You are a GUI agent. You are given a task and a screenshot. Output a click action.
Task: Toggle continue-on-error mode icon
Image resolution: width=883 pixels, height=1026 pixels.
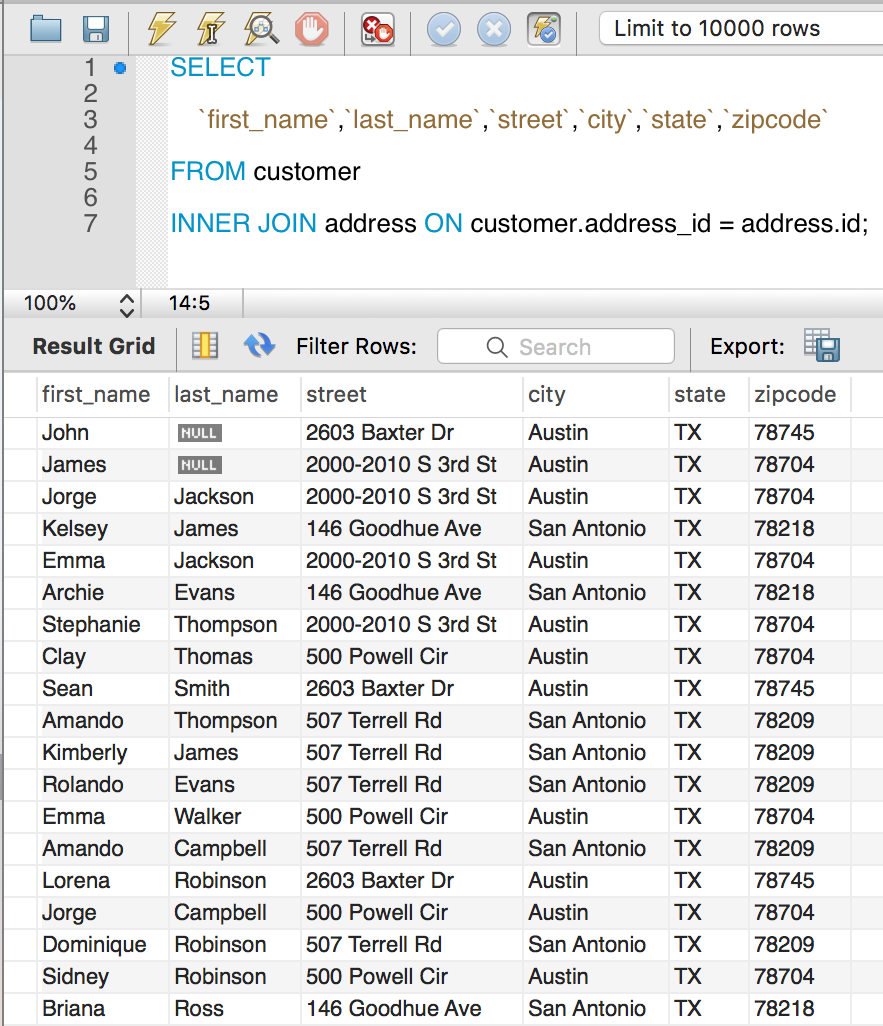[x=378, y=29]
